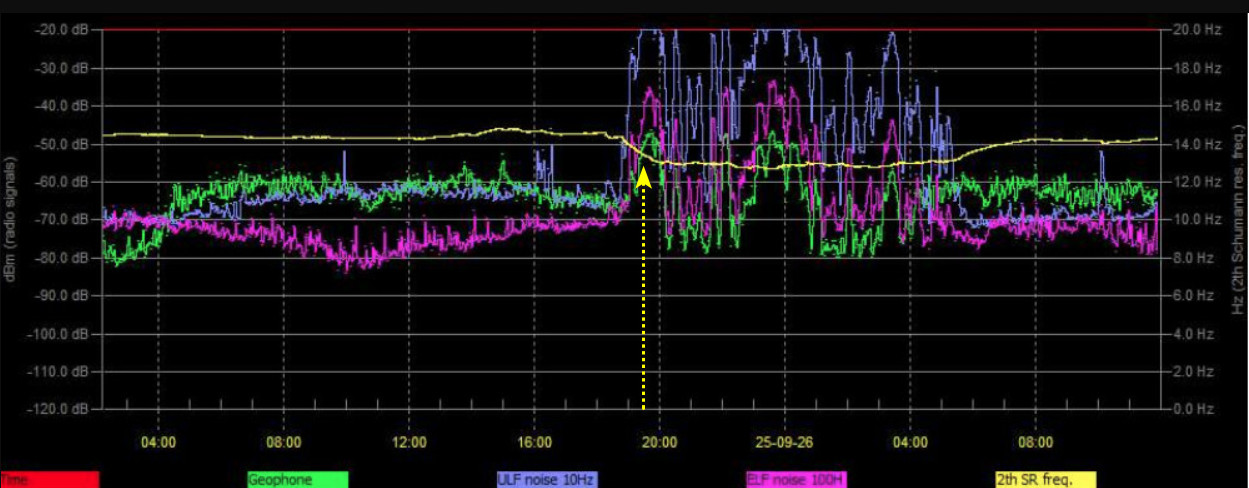The height and width of the screenshot is (488, 1249).
Task: Click the -120.0 dB left axis label
Action: click(x=61, y=409)
